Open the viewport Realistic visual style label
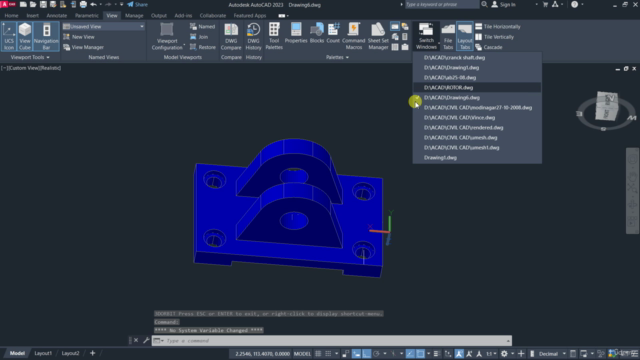 point(51,68)
